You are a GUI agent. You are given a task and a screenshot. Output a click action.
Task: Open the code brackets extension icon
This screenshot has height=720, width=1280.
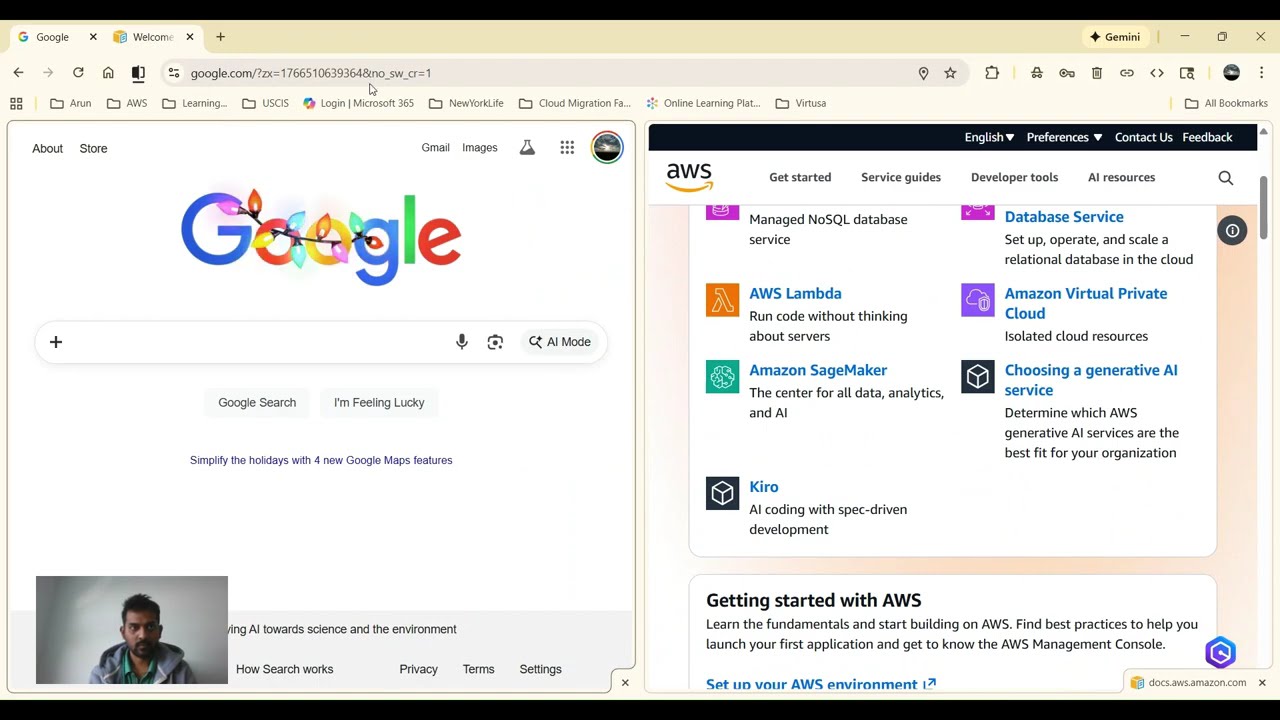tap(1157, 73)
